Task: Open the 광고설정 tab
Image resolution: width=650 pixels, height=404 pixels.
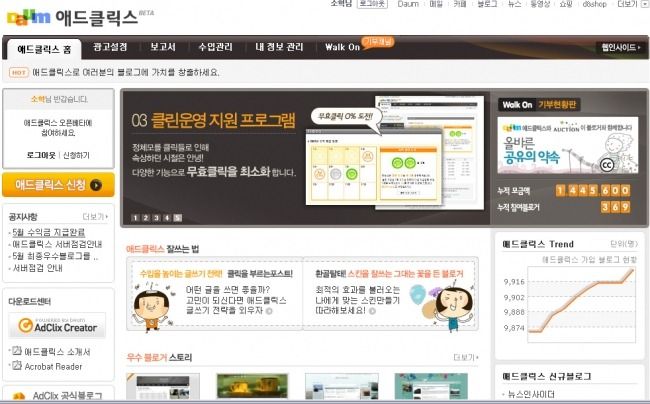Action: [x=110, y=47]
